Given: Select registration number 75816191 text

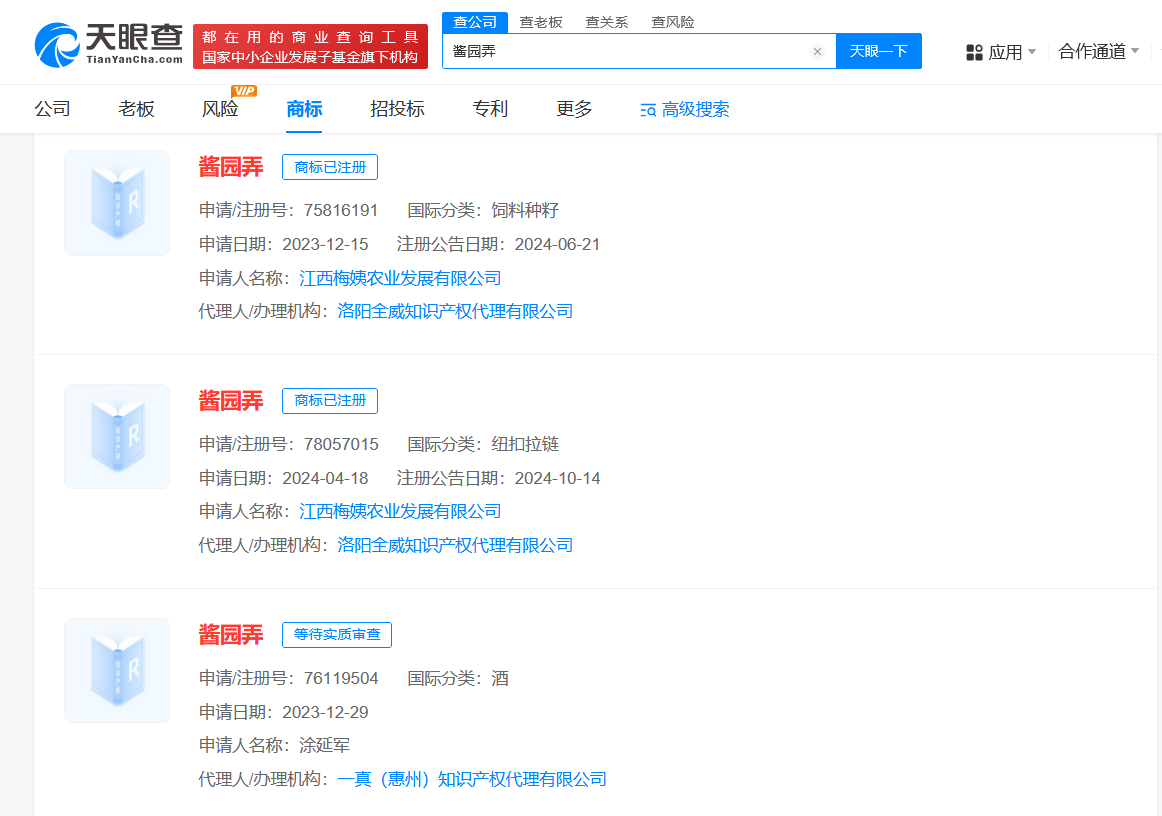Looking at the screenshot, I should point(341,210).
